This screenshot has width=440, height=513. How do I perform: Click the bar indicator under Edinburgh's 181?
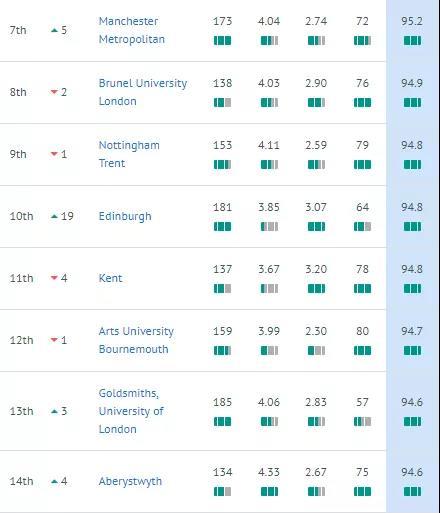coord(222,227)
